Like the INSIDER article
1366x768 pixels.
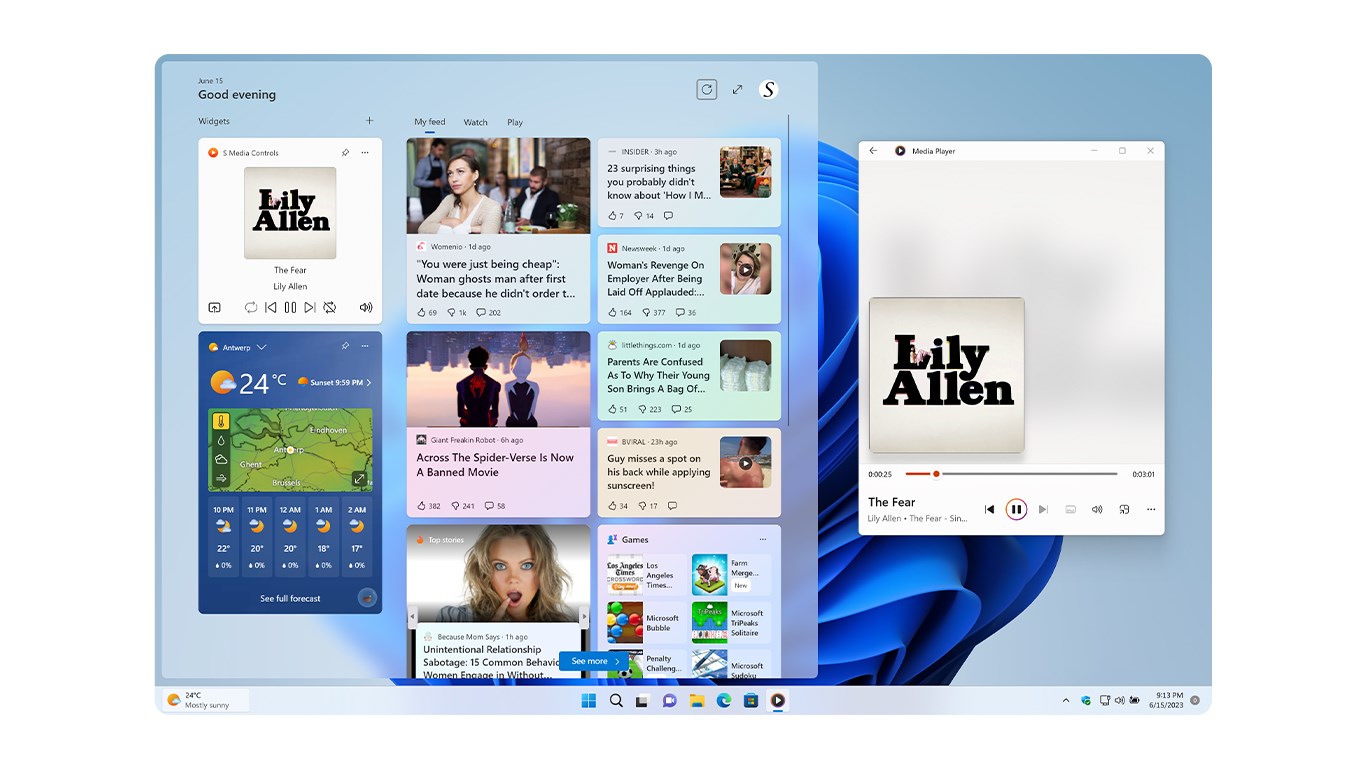coord(615,215)
